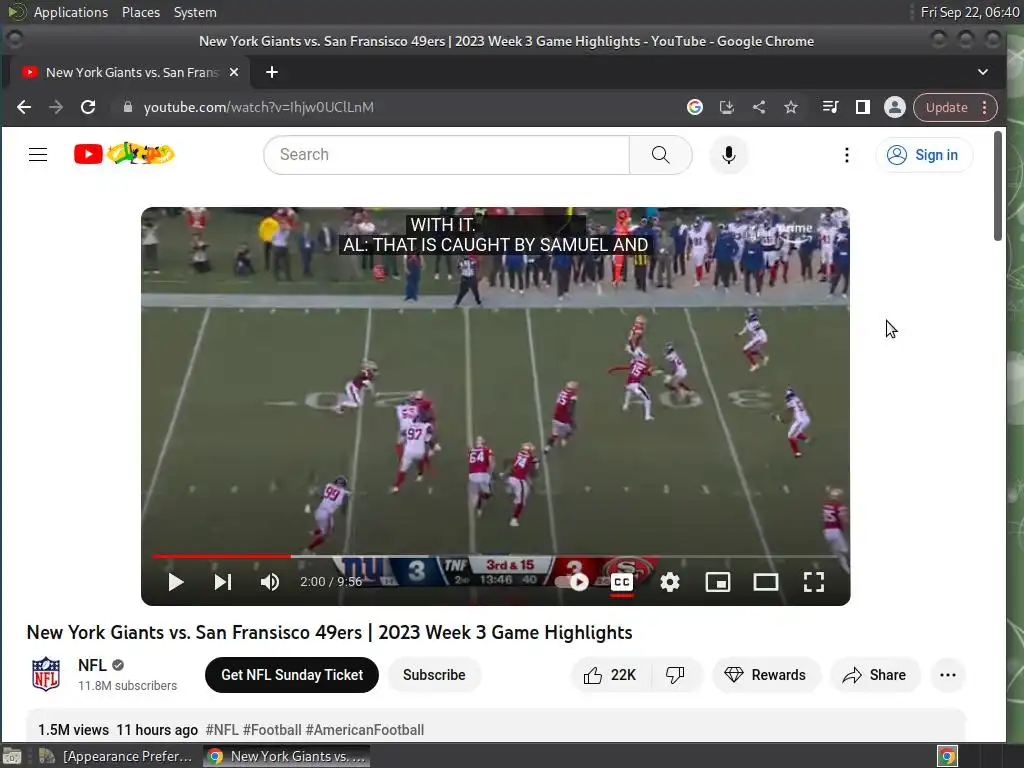Switch to Appearance Preferences taskbar window
Screen dimensions: 1024x768
[x=118, y=756]
